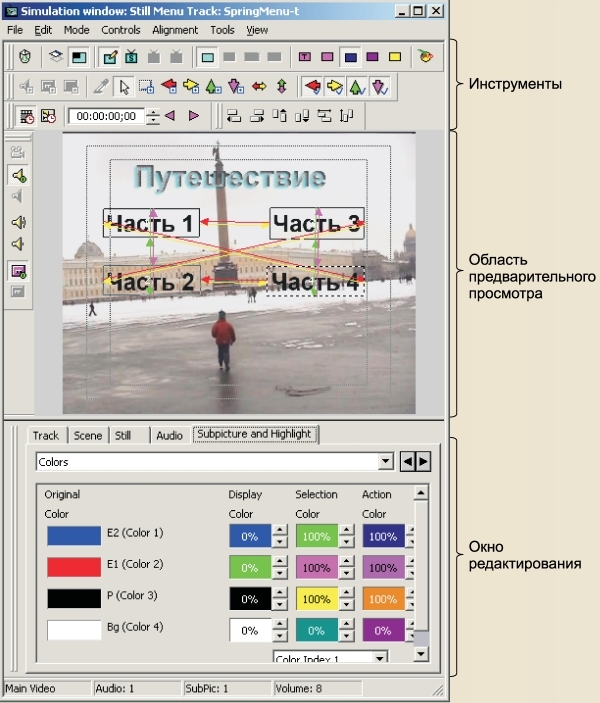Screen dimensions: 600x703
Task: Click the pink play-forward triangle
Action: (x=193, y=116)
